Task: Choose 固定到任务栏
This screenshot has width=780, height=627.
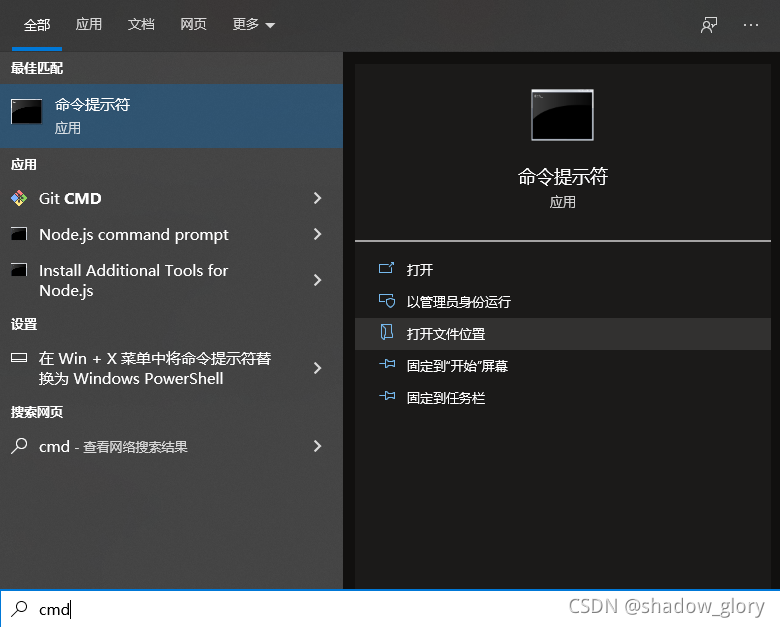Action: pyautogui.click(x=563, y=398)
